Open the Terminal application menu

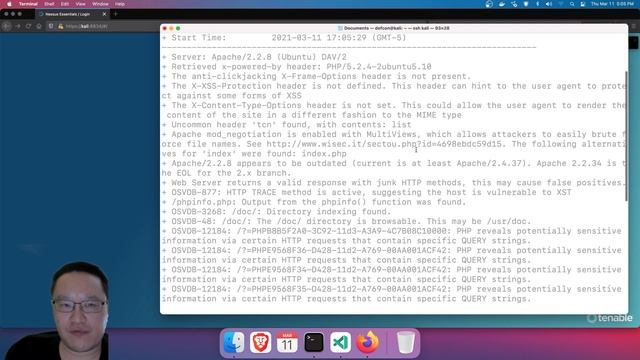[x=28, y=4]
